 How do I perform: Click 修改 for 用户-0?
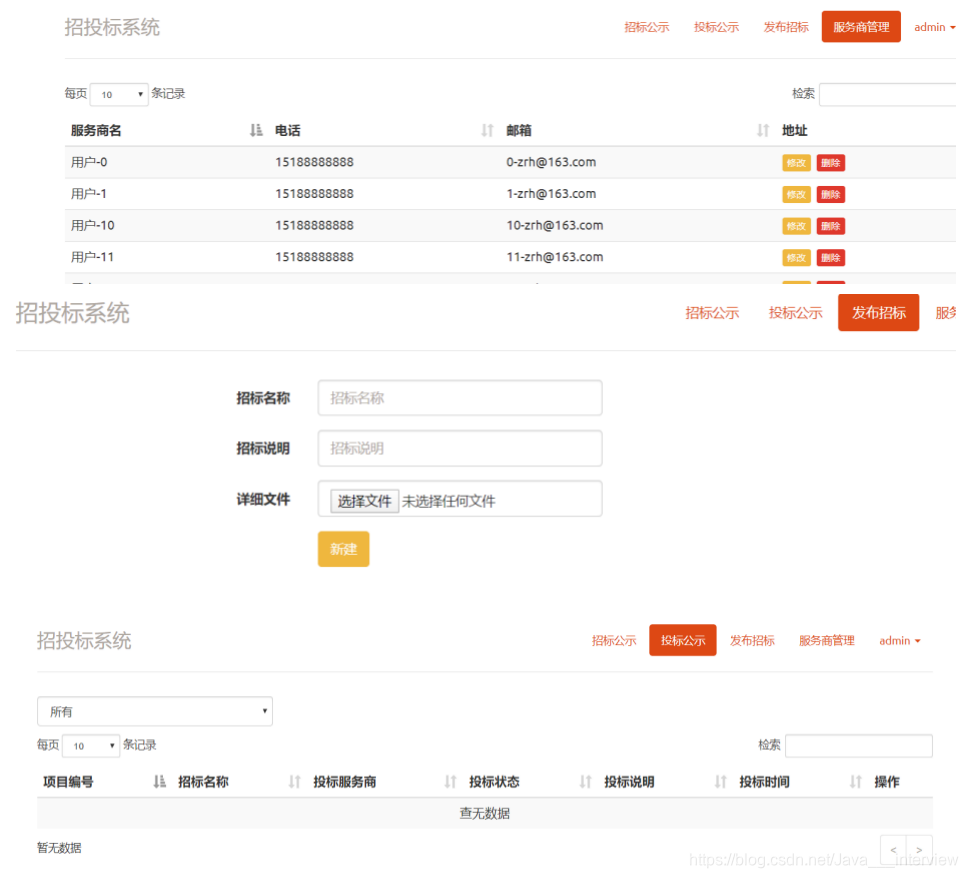click(796, 162)
